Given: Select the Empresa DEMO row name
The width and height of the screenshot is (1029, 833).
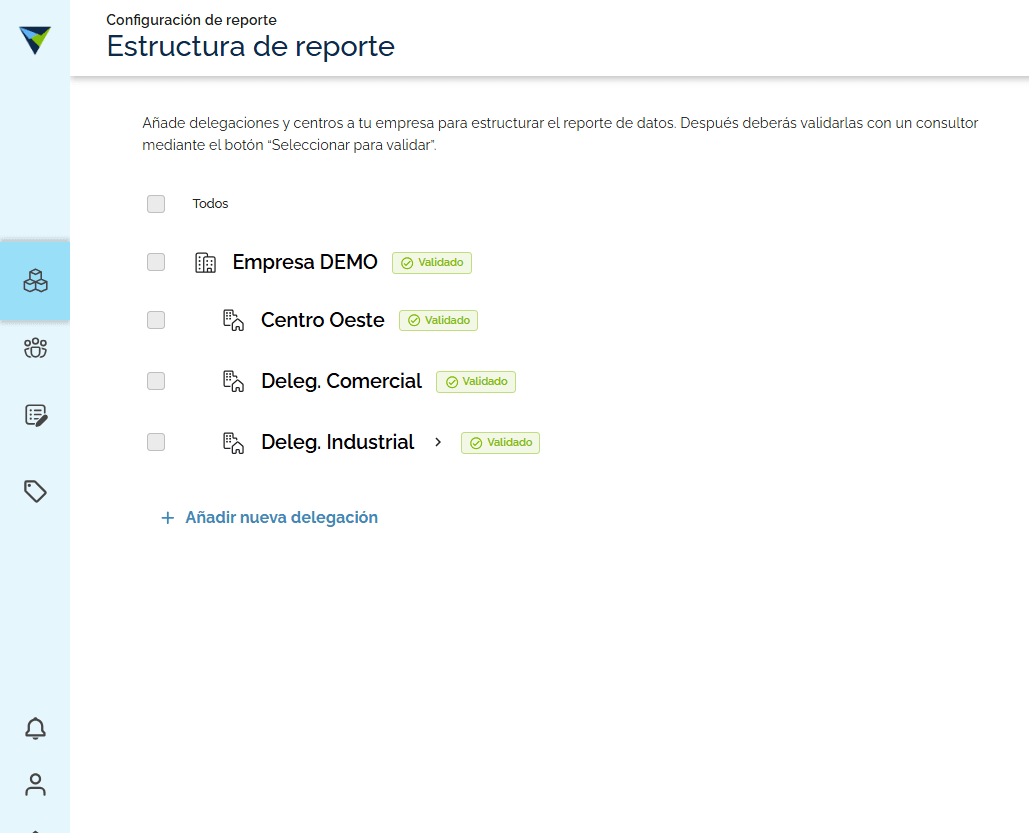Looking at the screenshot, I should coord(305,262).
